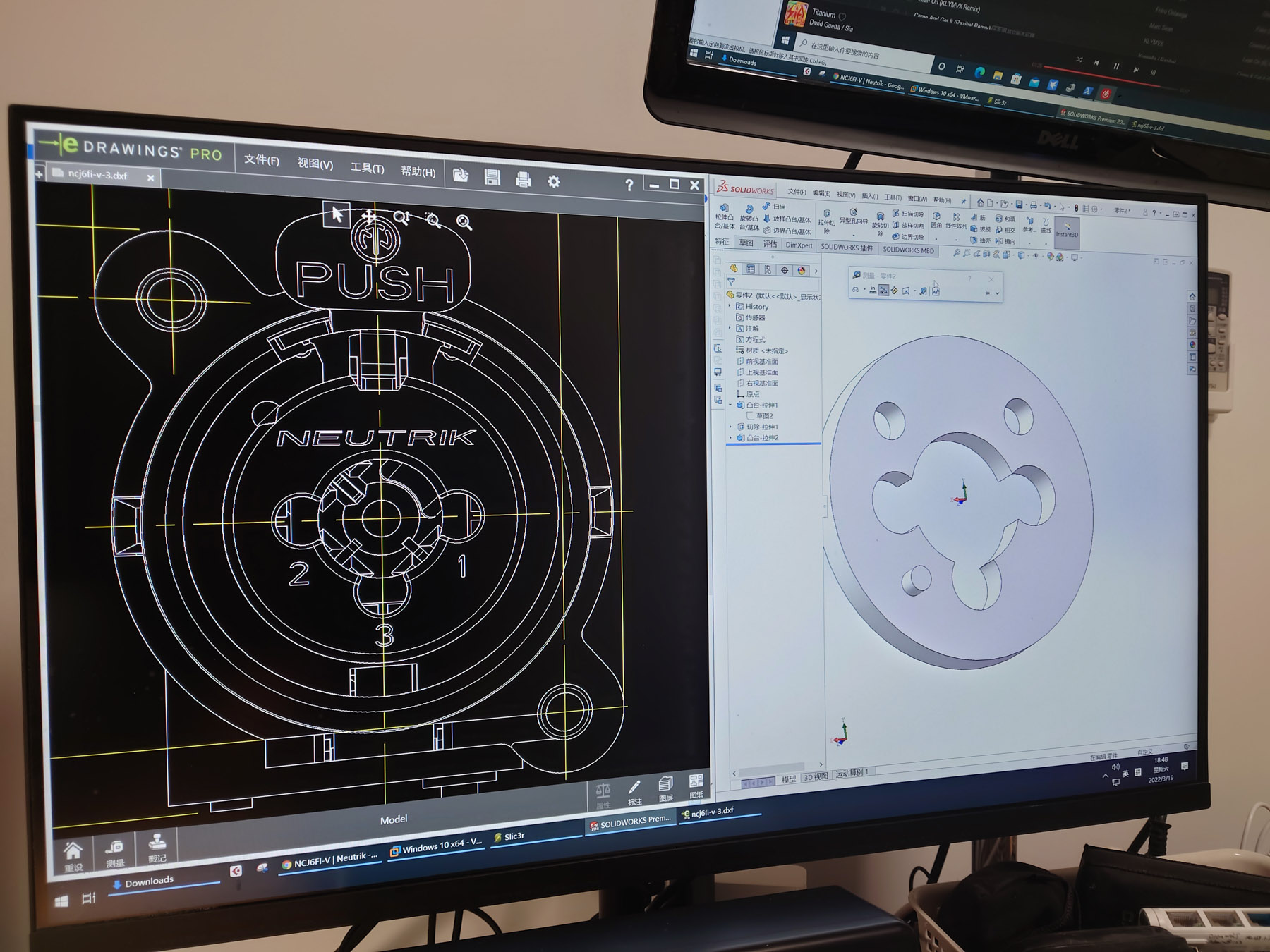Screen dimensions: 1270x952
Task: Select 前视基准面 plane in feature tree
Action: 757,361
